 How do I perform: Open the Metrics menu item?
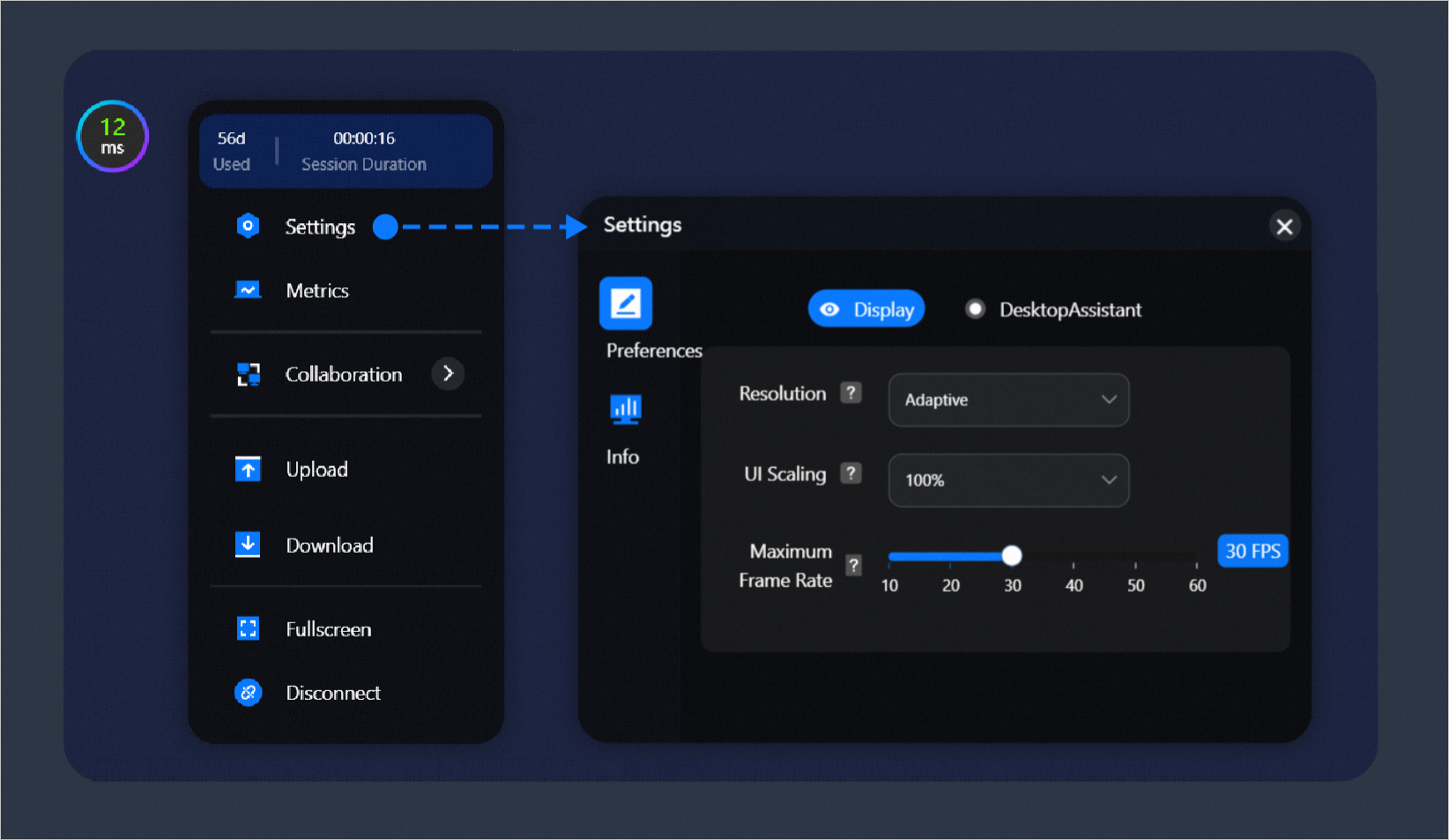(x=317, y=291)
